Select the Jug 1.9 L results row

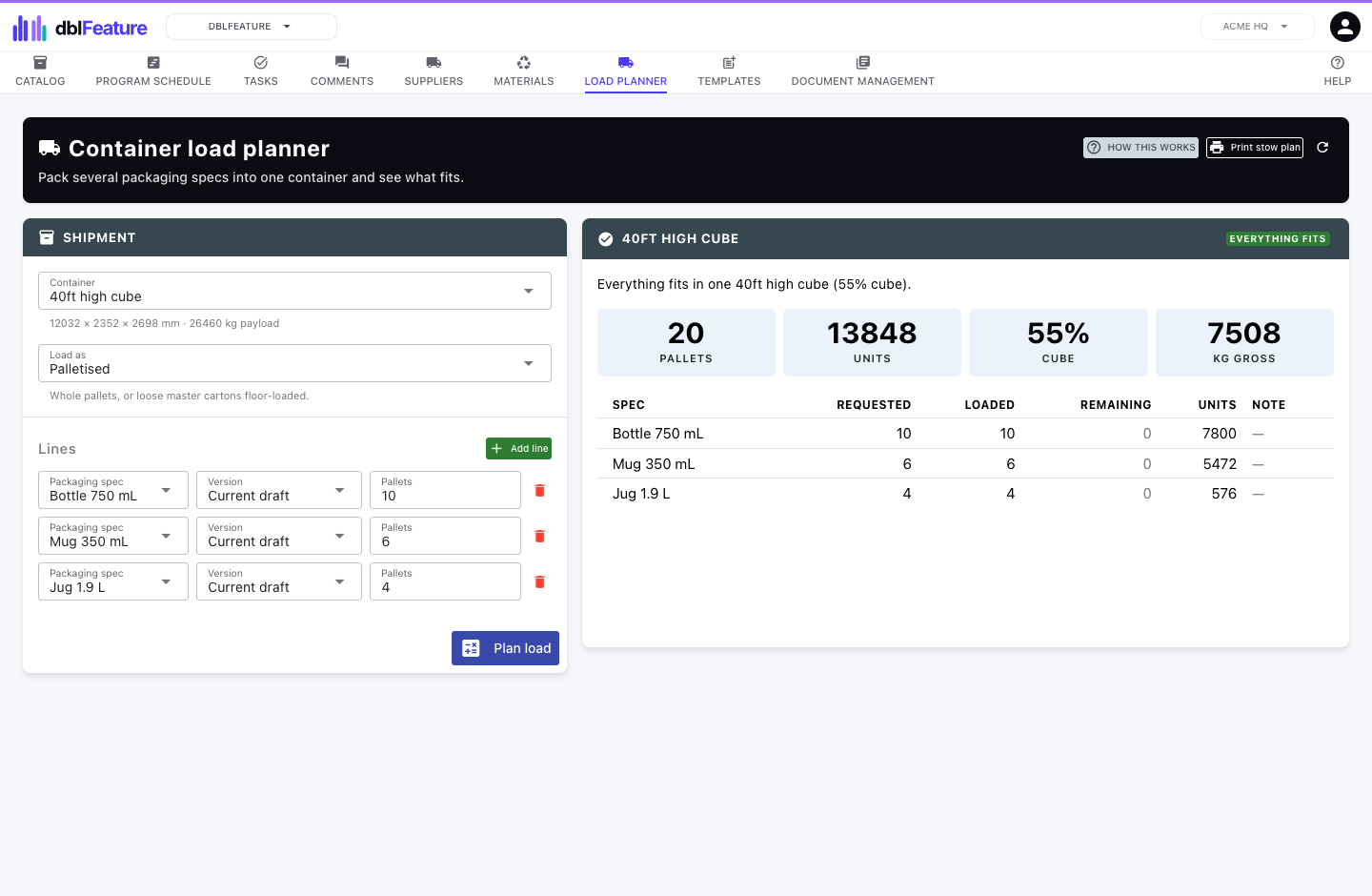pyautogui.click(x=965, y=494)
